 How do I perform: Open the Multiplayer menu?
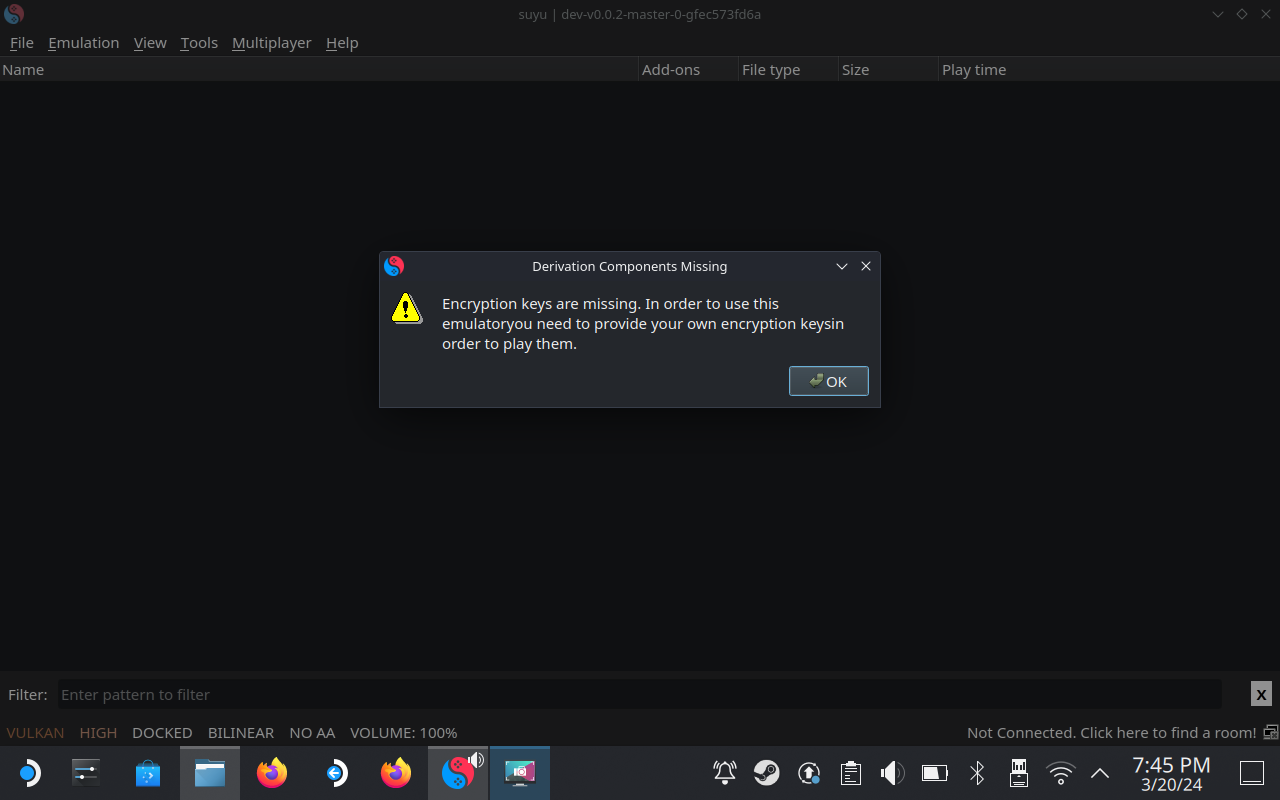pyautogui.click(x=272, y=43)
